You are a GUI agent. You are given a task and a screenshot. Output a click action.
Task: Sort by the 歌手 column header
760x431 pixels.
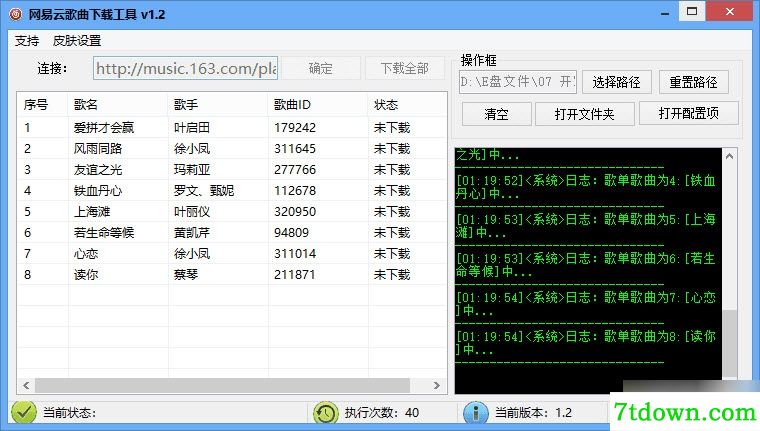point(218,105)
